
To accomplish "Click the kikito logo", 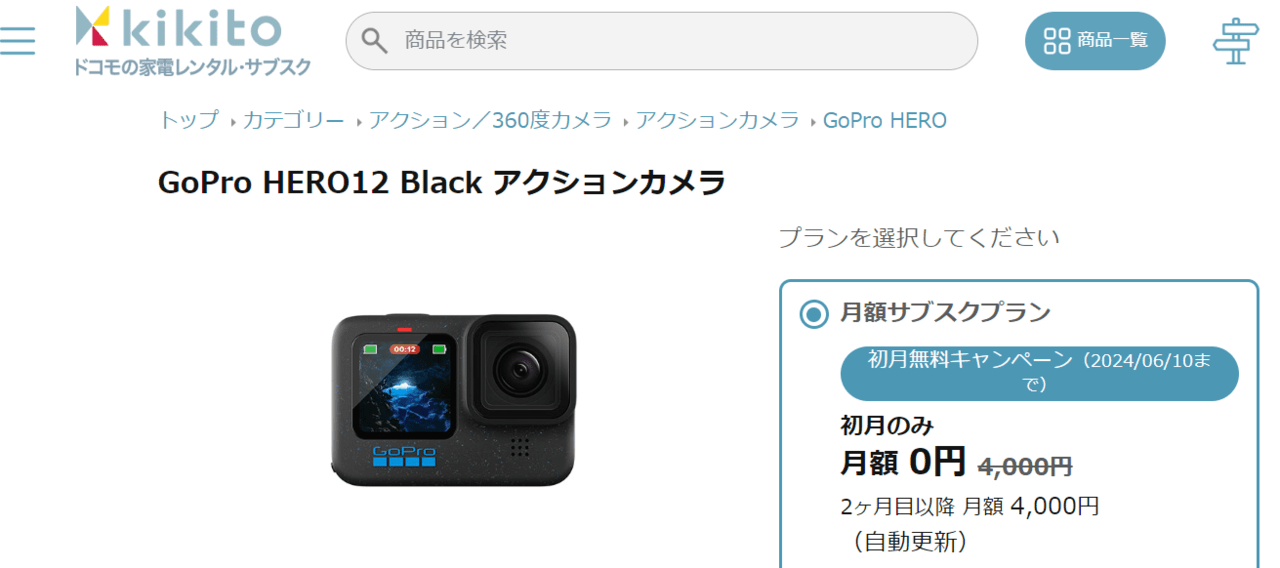I will [x=180, y=28].
